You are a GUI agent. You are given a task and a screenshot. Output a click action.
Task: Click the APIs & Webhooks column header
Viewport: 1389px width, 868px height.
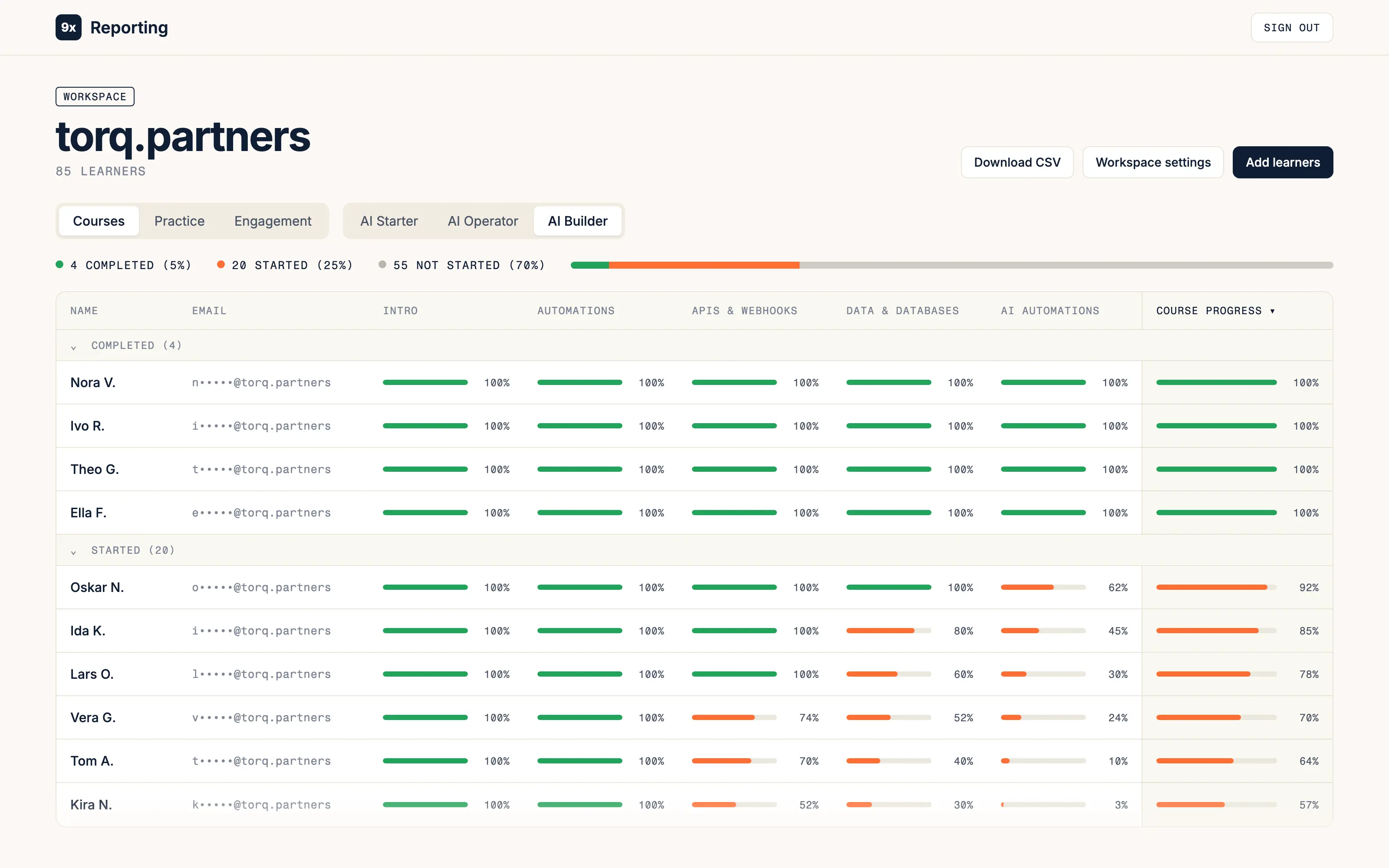click(744, 311)
